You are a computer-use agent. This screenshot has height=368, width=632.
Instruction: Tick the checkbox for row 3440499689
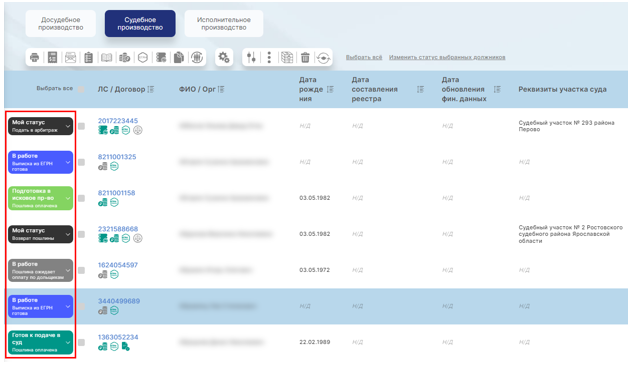81,306
